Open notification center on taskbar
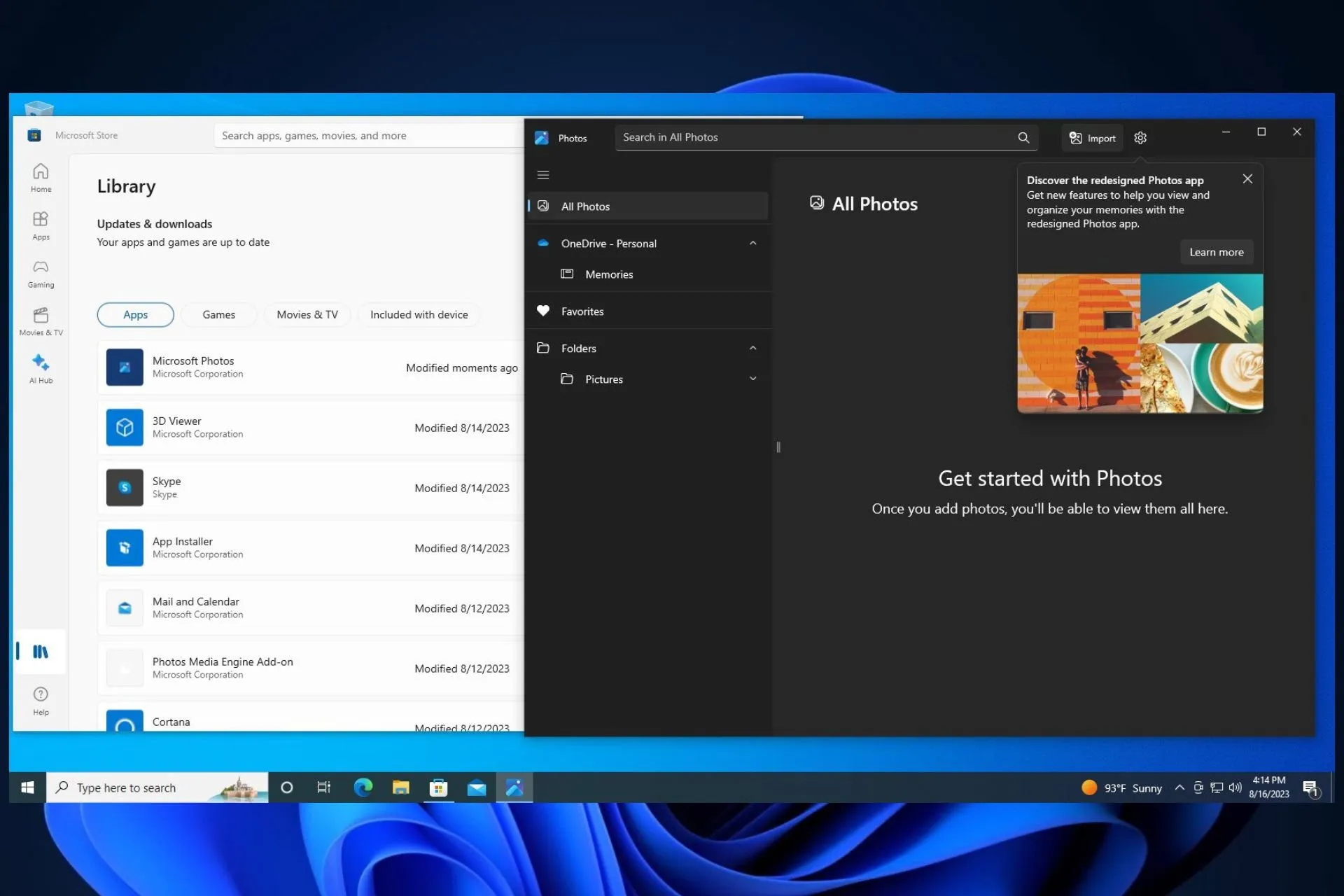 (1311, 789)
